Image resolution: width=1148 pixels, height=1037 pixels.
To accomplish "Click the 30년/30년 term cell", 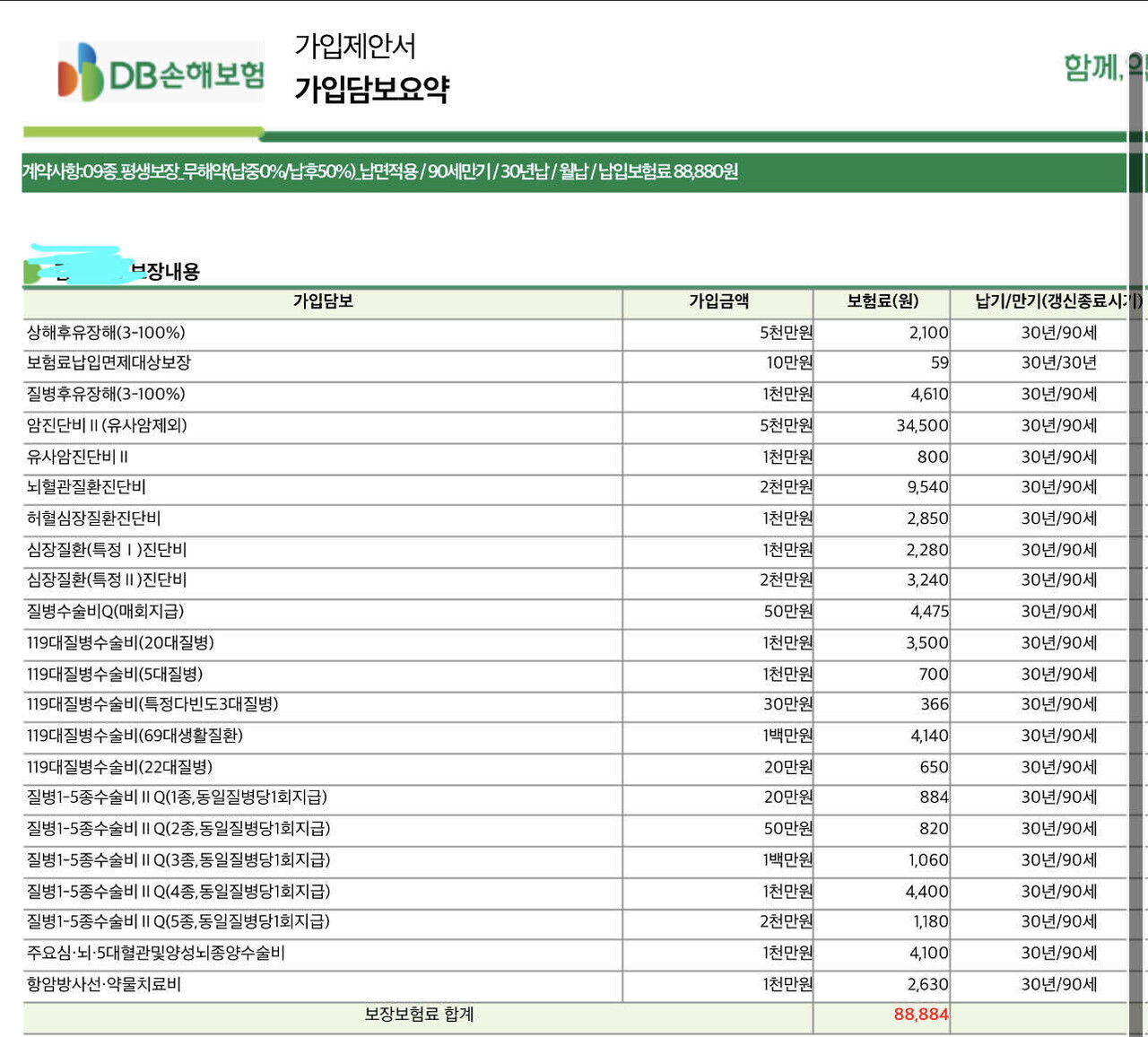I will pyautogui.click(x=1058, y=363).
